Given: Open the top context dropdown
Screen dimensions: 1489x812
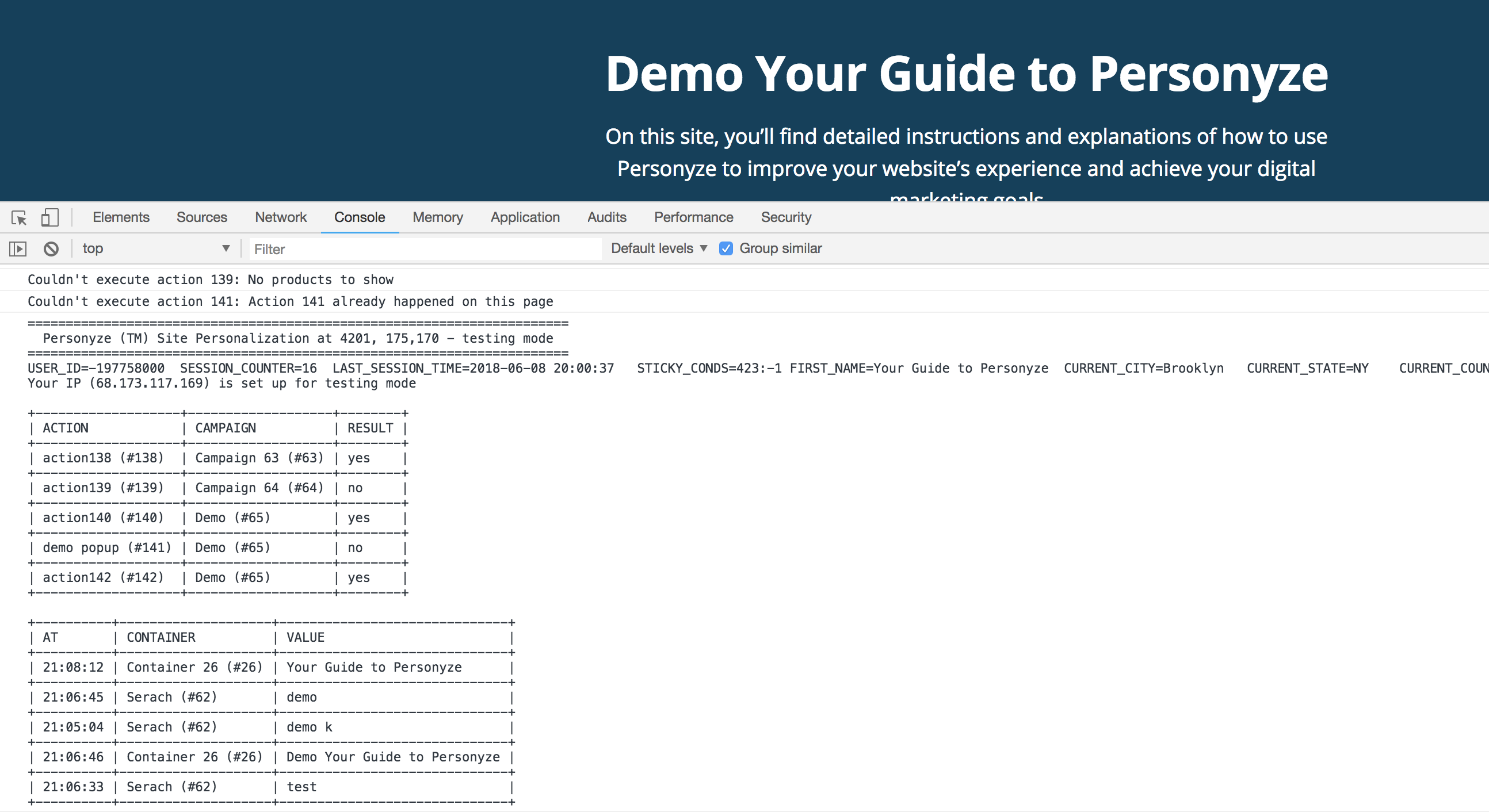Looking at the screenshot, I should tap(155, 248).
